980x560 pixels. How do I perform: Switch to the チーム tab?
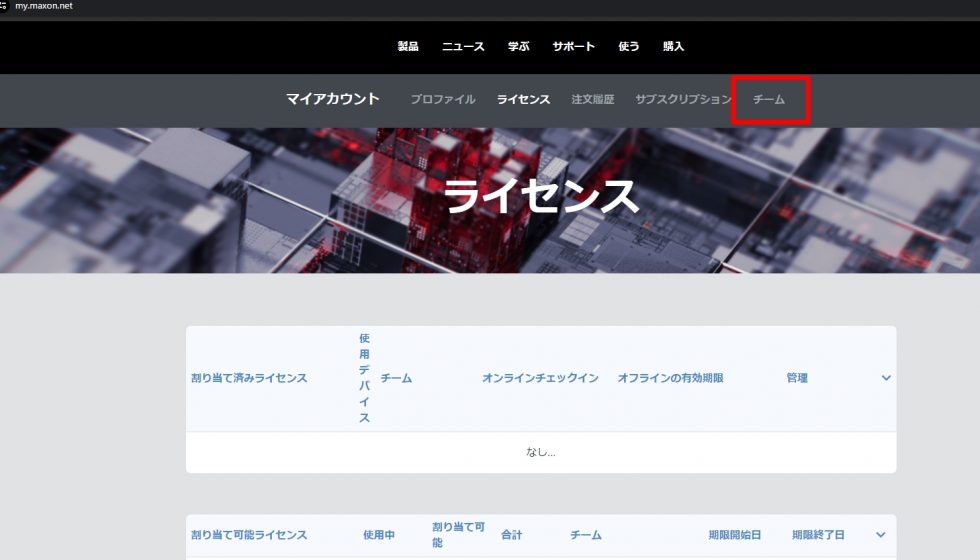click(769, 99)
